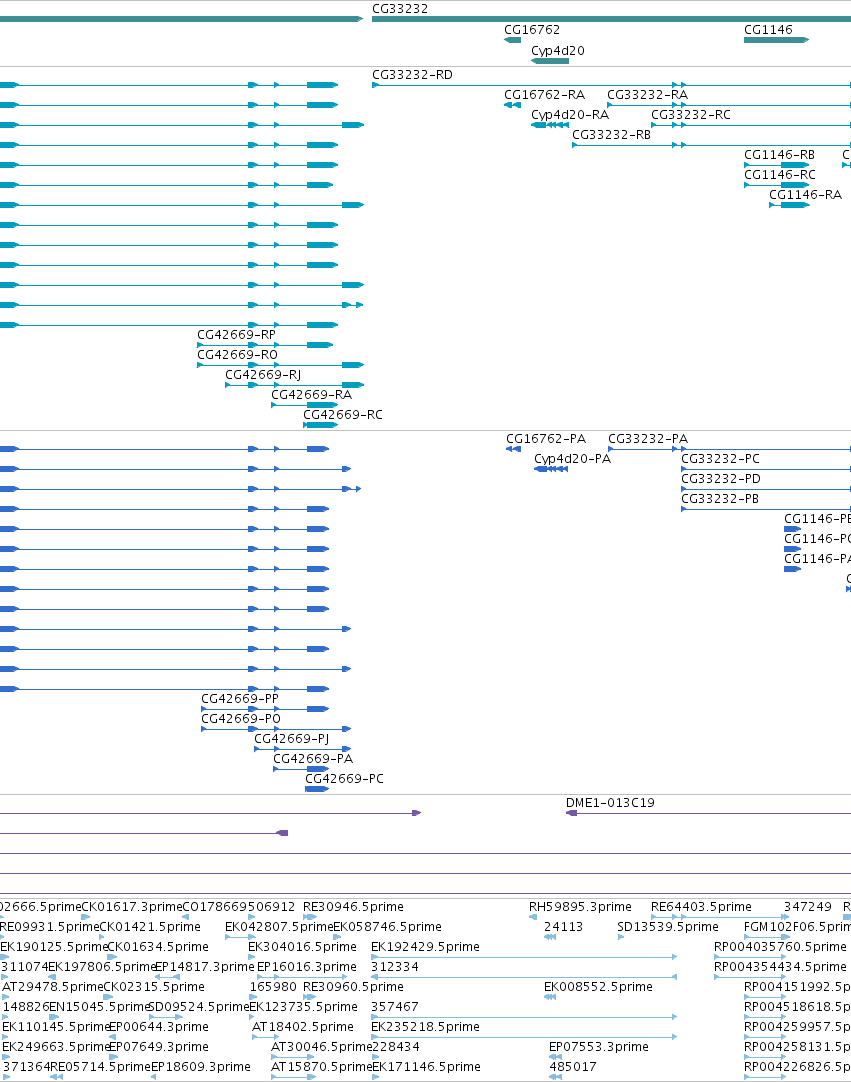Image resolution: width=851 pixels, height=1082 pixels.
Task: Open protein Cyp4d20-PA
Action: point(572,459)
